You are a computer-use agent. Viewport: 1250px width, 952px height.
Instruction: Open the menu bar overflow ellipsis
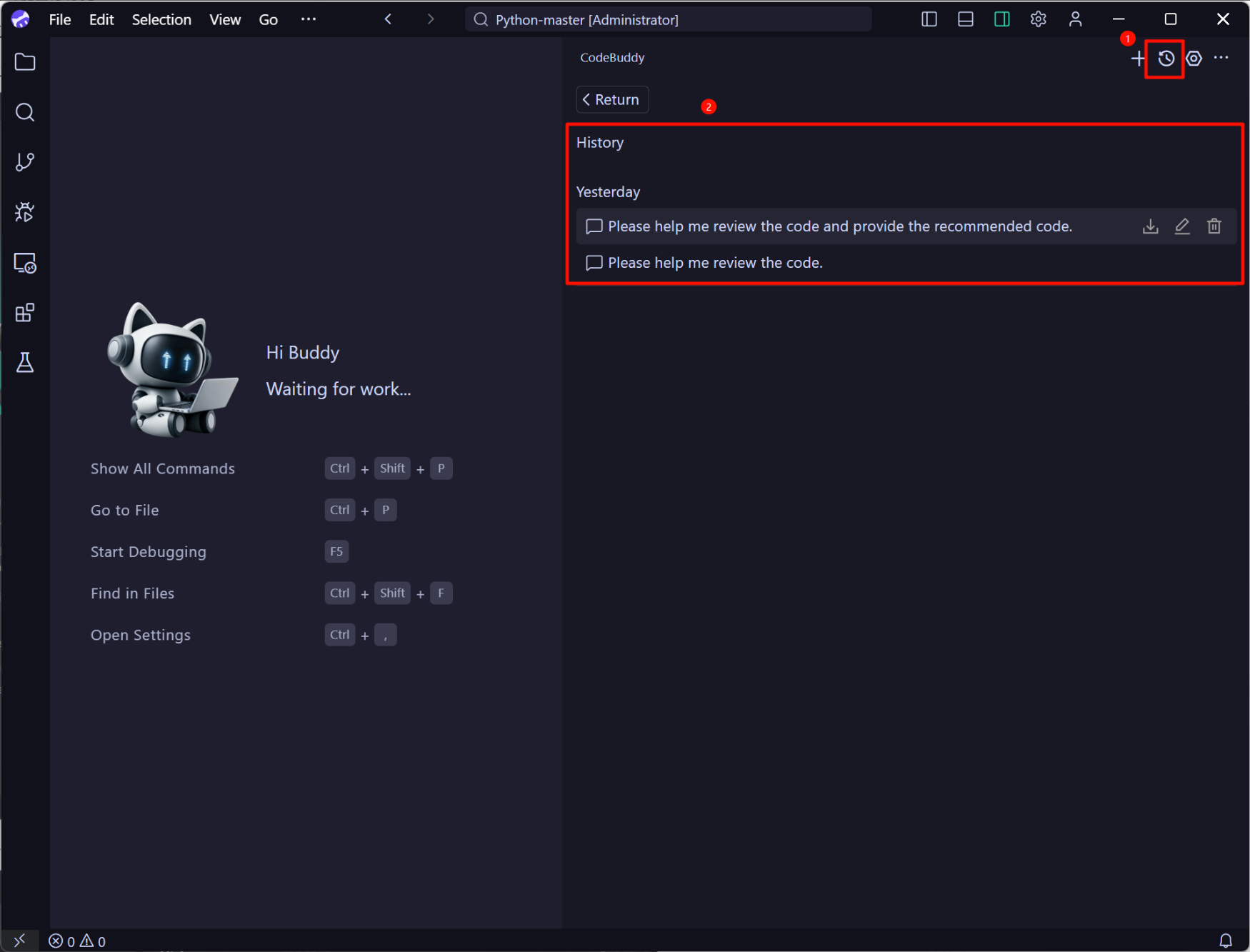(x=308, y=19)
